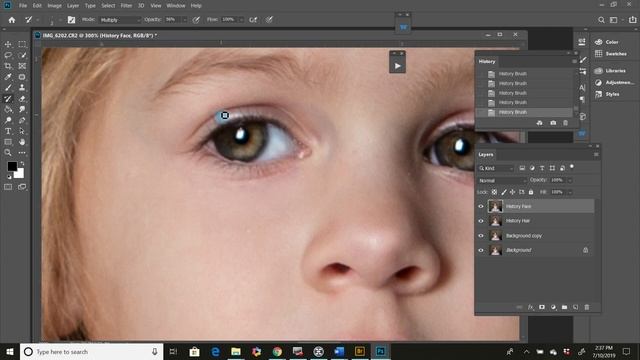Screen dimensions: 640x360
Task: Toggle pressure for opacity button
Action: coord(196,20)
